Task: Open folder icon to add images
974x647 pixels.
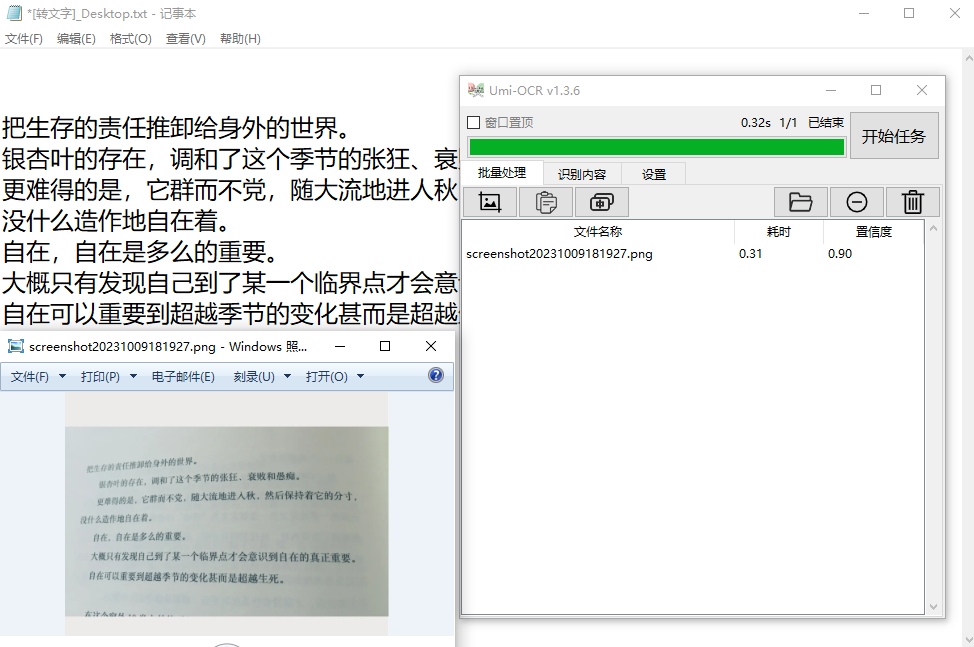Action: (x=802, y=201)
